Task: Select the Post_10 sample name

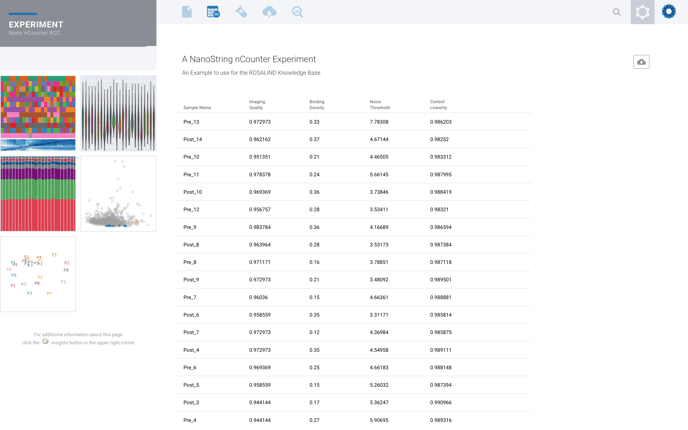Action: [x=193, y=192]
